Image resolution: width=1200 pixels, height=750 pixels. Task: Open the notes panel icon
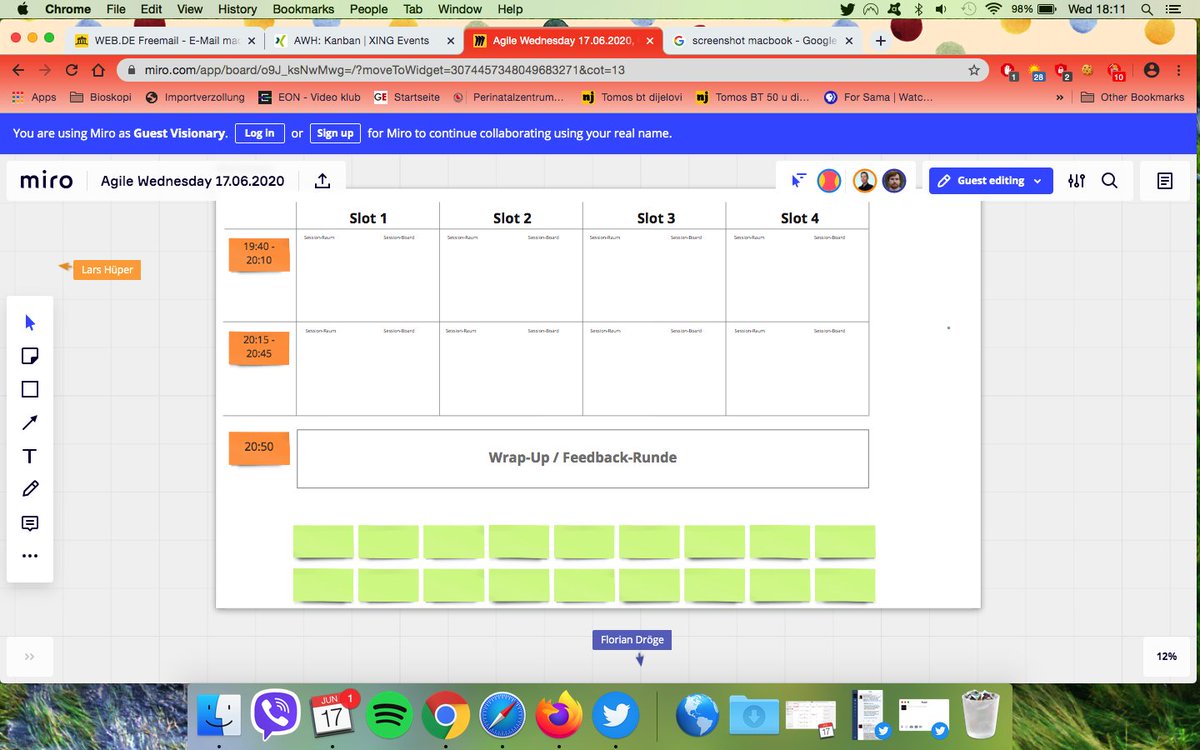point(1165,181)
